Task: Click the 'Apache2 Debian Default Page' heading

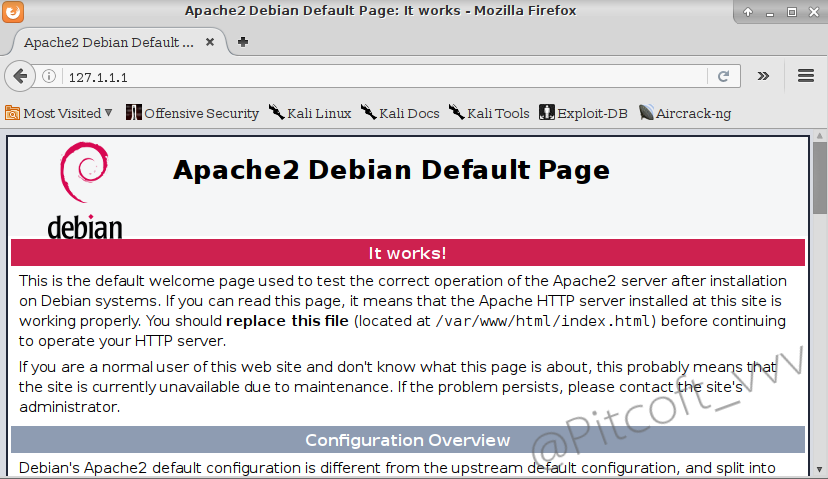Action: [x=391, y=170]
